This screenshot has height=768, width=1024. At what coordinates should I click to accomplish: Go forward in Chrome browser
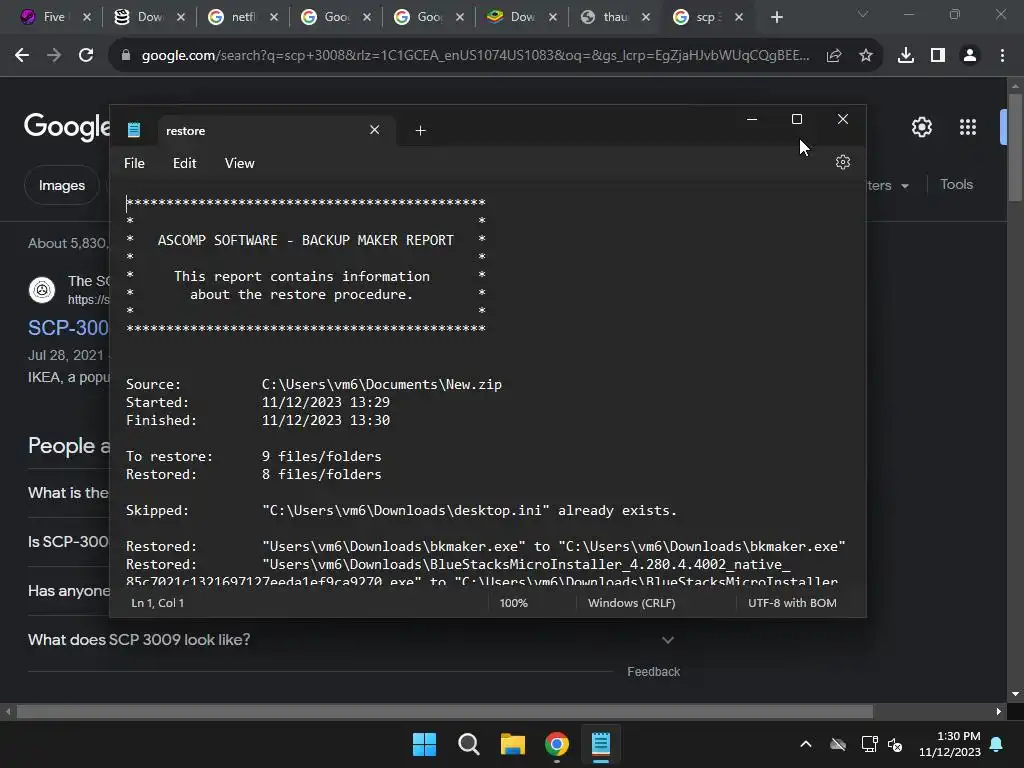pos(54,56)
